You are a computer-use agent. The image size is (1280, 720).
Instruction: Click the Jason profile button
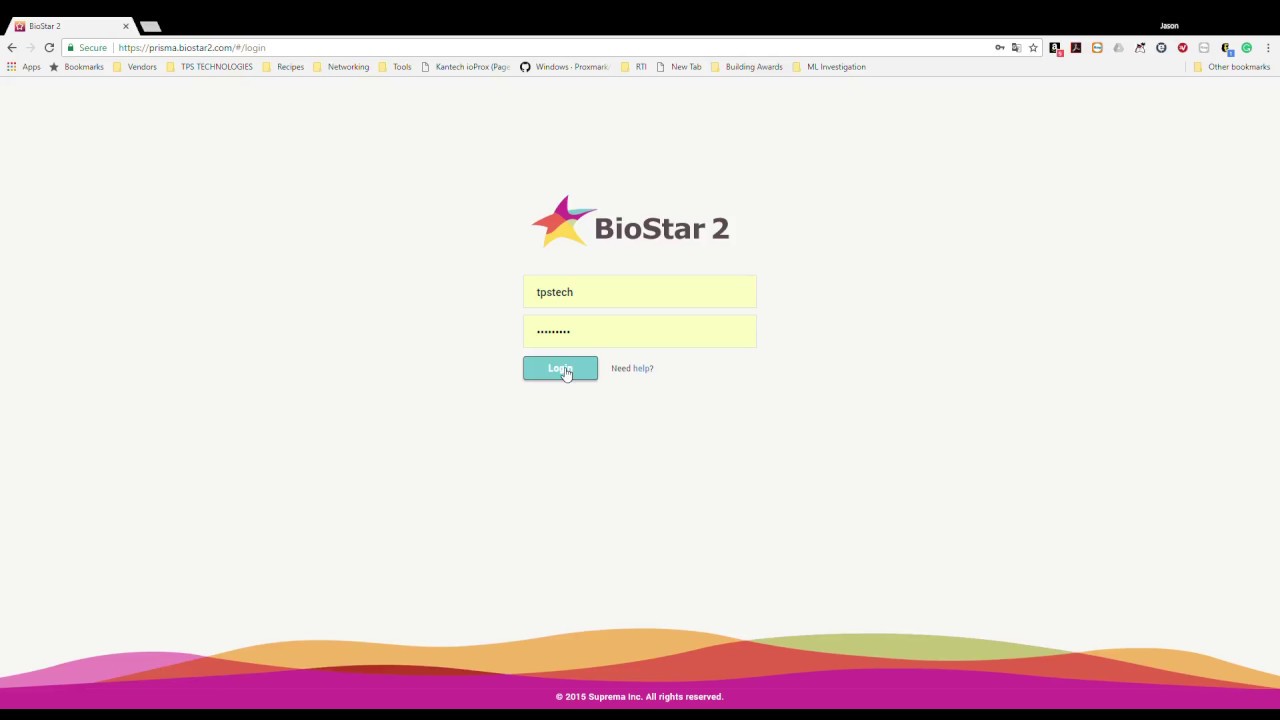point(1169,26)
